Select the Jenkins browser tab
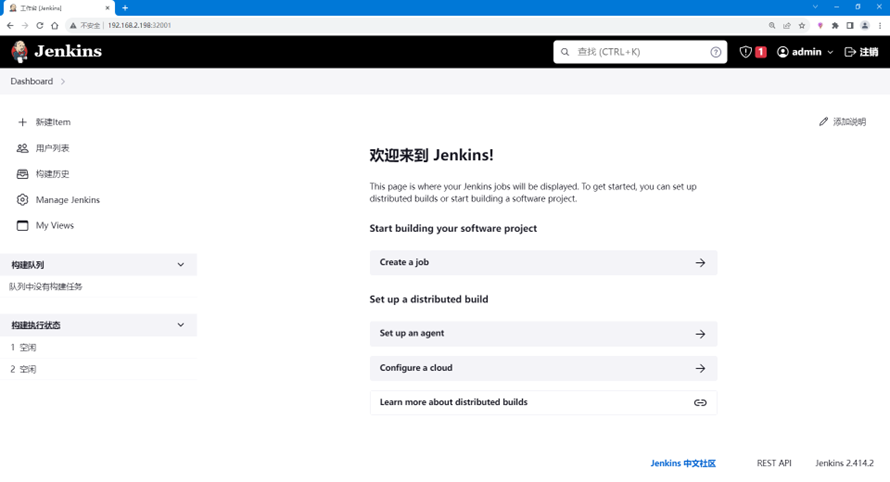Image resolution: width=890 pixels, height=482 pixels. 59,8
